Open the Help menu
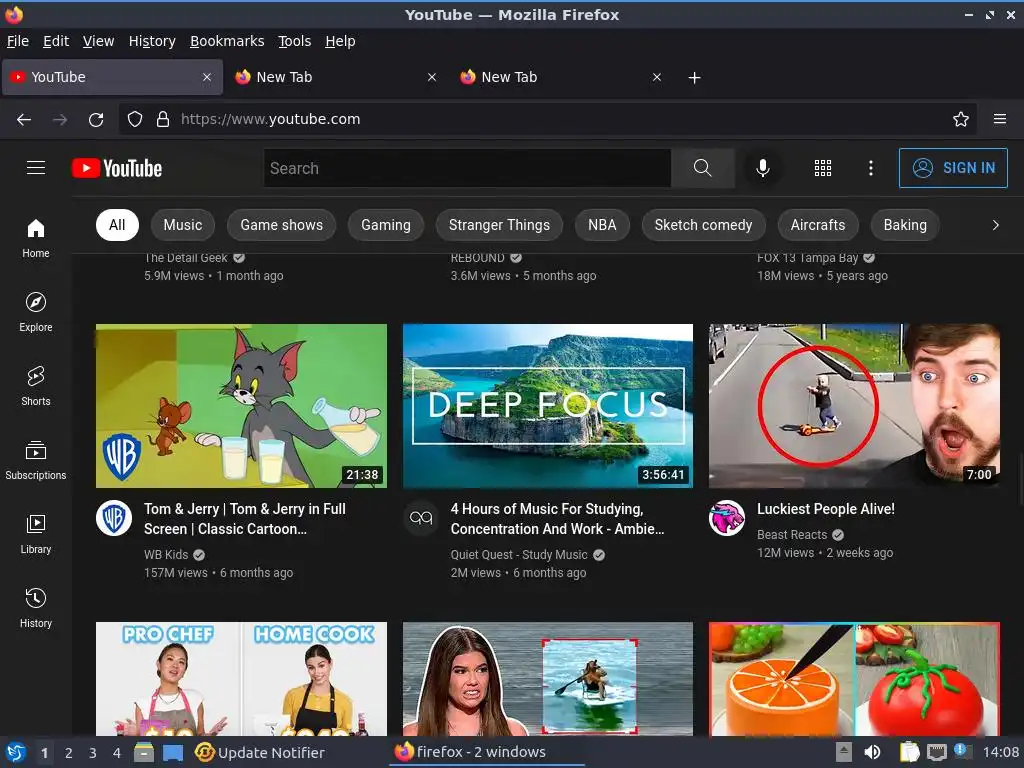This screenshot has width=1024, height=768. coord(340,41)
